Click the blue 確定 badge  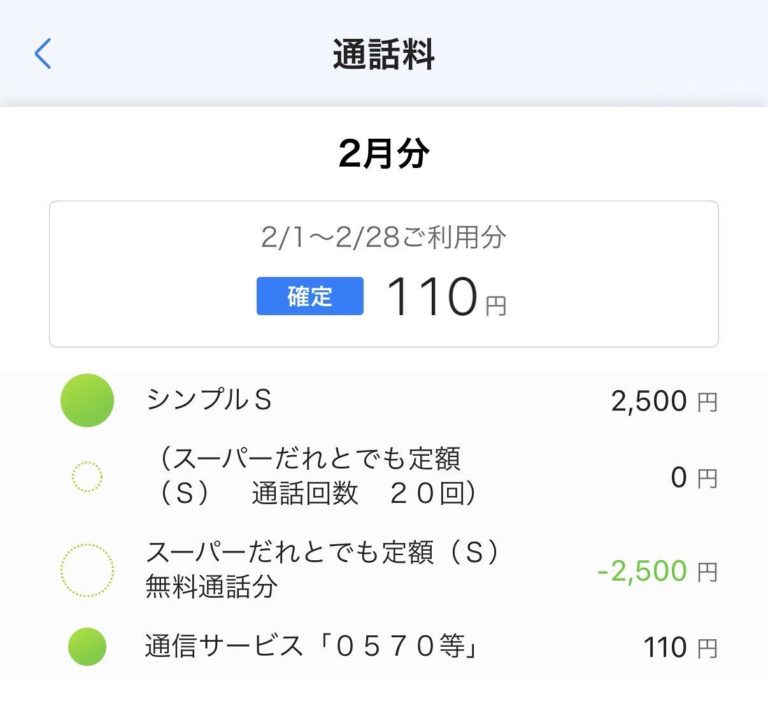pos(309,296)
